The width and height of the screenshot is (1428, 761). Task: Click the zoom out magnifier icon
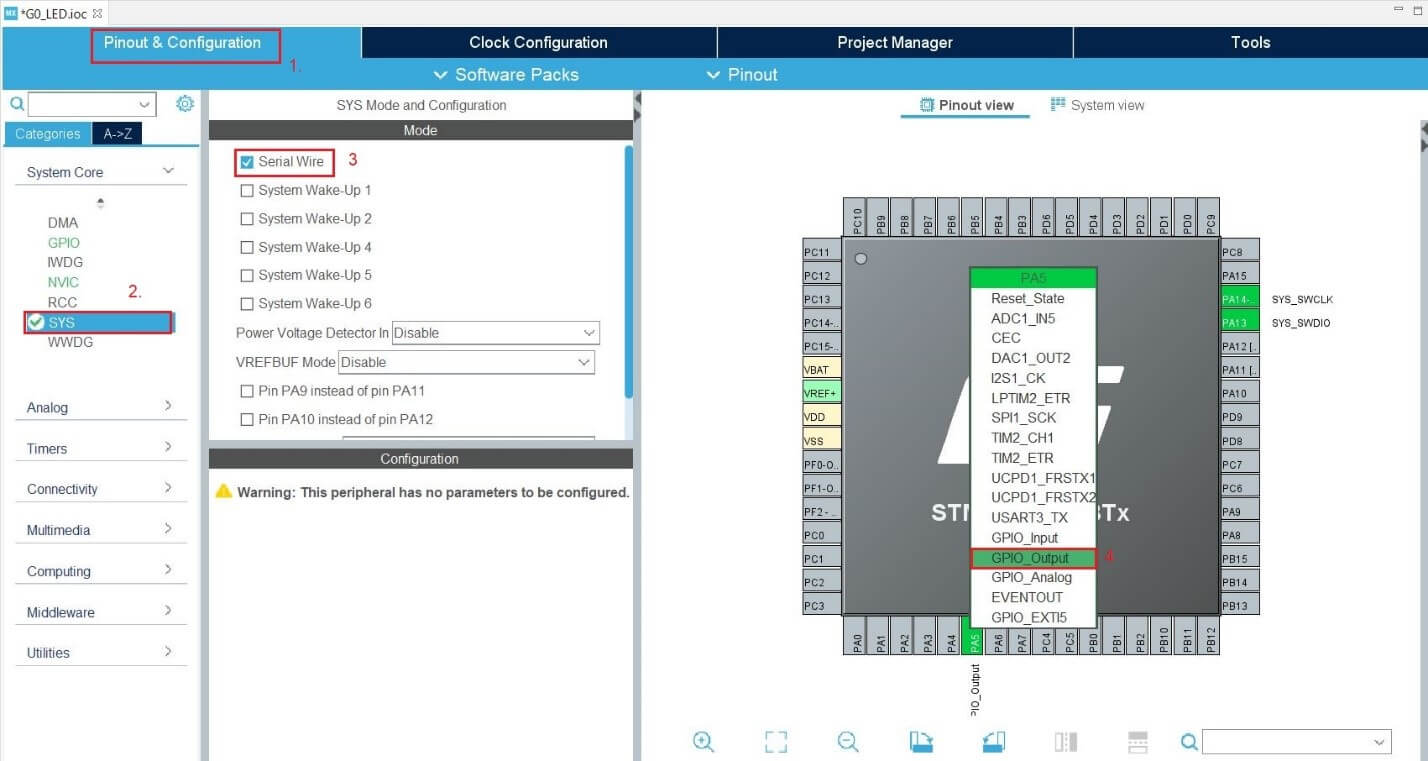click(x=848, y=741)
